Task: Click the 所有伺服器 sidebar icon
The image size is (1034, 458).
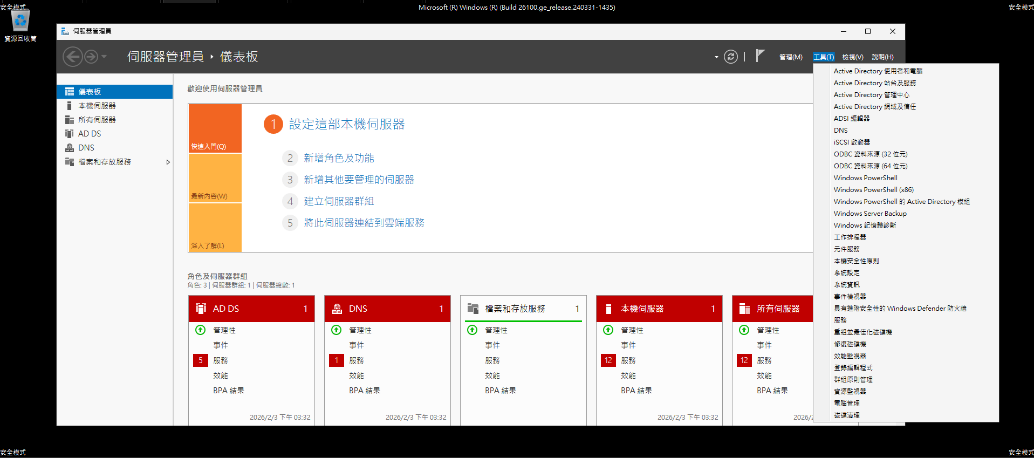Action: pos(69,120)
